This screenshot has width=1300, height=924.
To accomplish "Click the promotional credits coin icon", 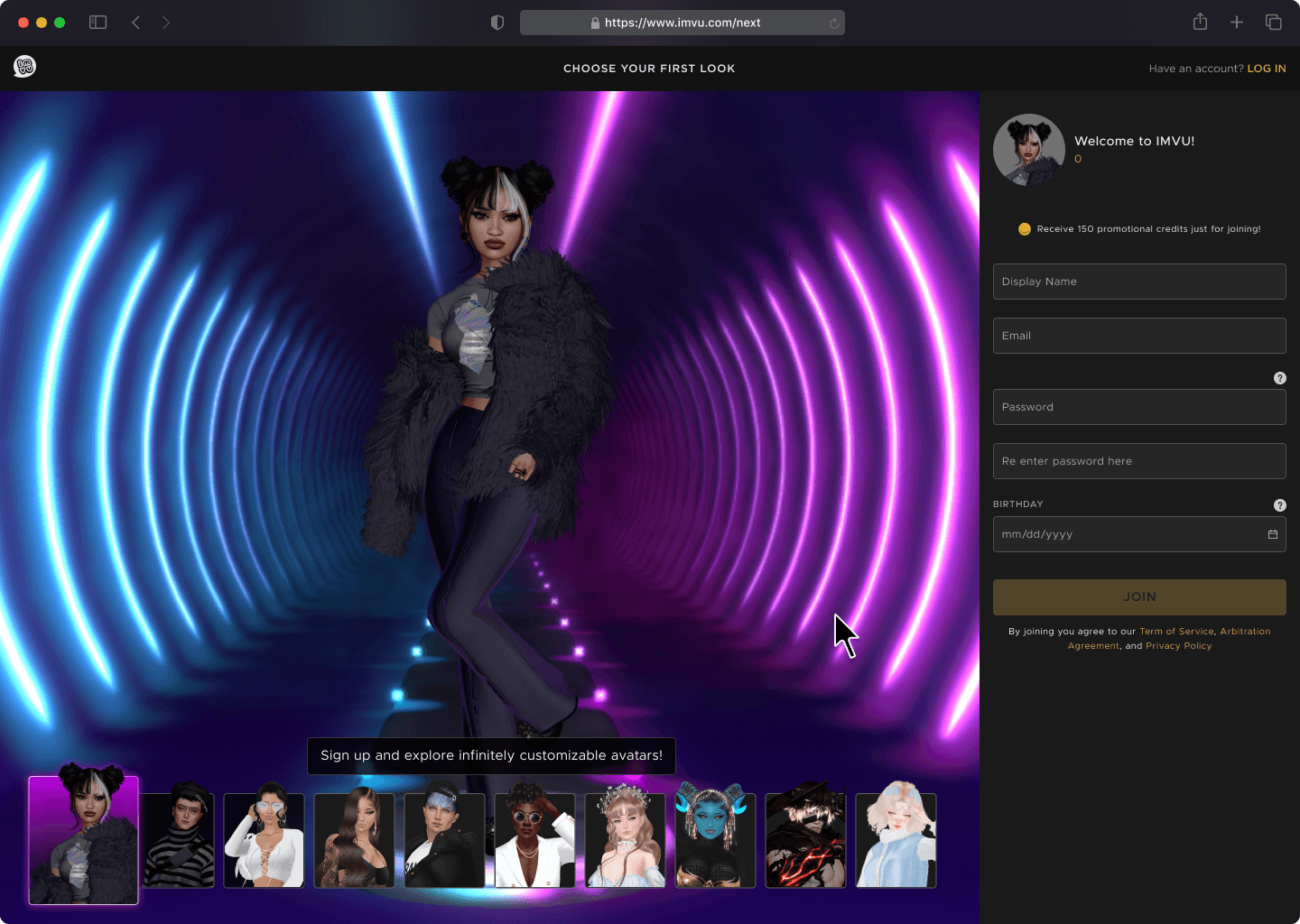I will click(1025, 229).
